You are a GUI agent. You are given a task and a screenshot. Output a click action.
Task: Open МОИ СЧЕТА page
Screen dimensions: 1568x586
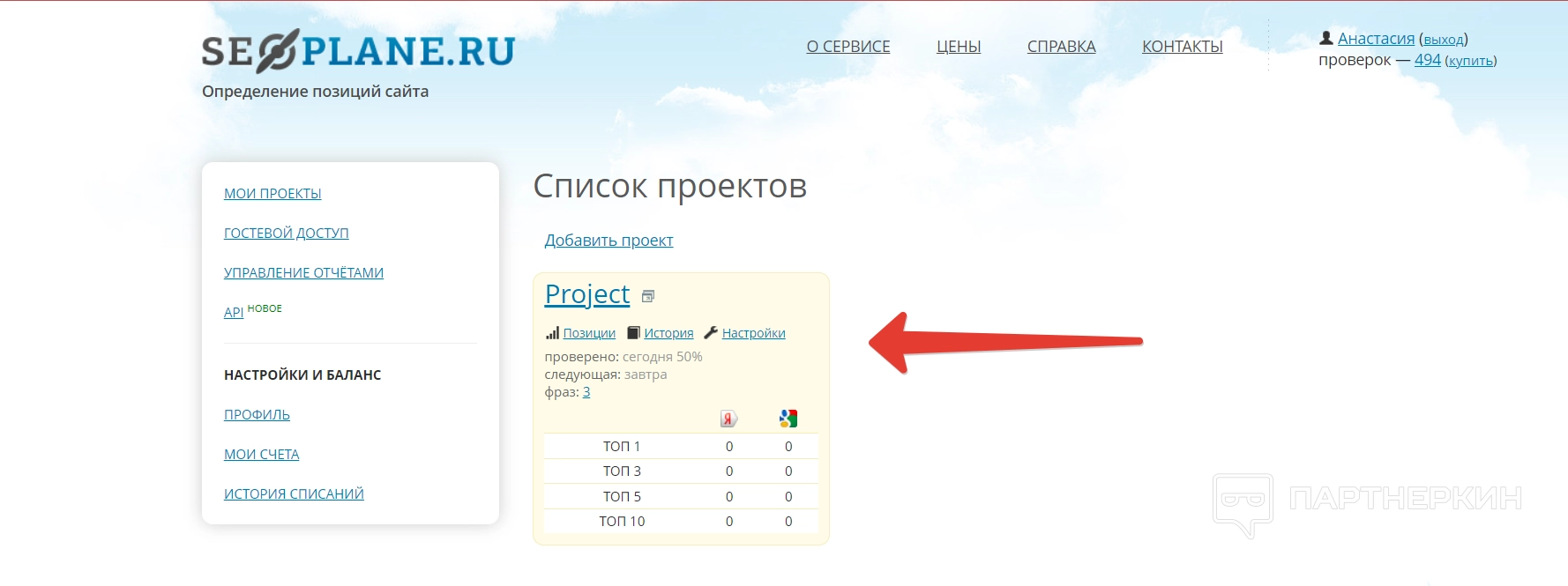262,455
